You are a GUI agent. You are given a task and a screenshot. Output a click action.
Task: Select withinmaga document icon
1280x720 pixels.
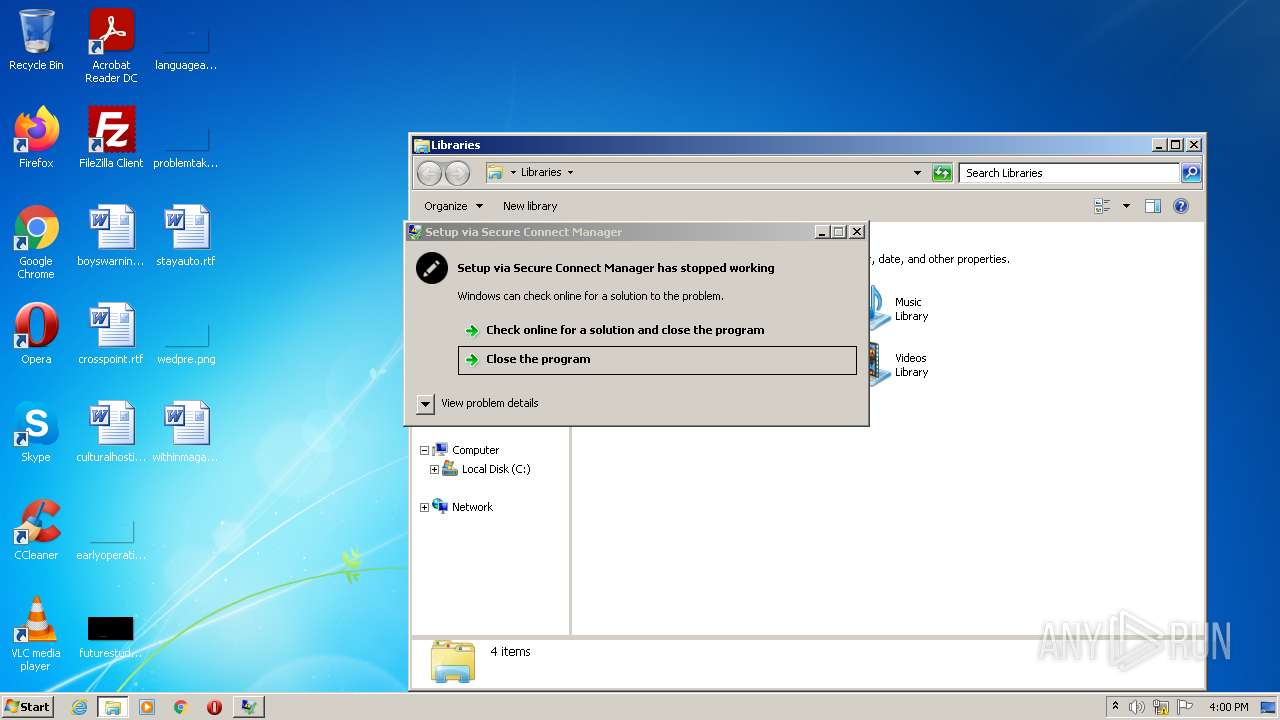(186, 432)
